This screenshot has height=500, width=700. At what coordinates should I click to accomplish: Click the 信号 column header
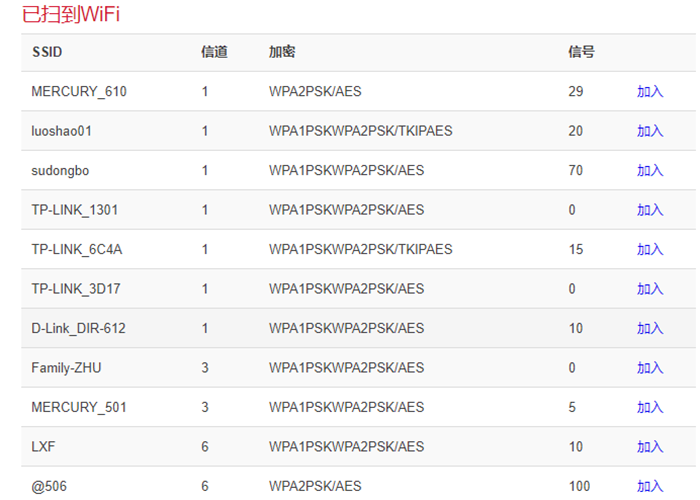[581, 52]
